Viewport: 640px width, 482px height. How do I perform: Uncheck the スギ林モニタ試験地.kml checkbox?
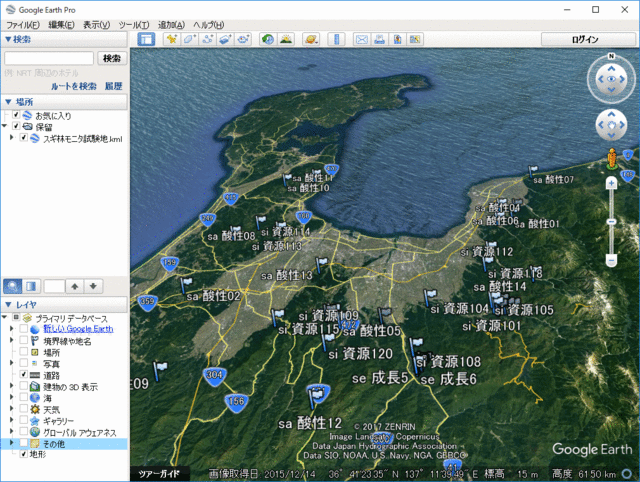tap(24, 138)
